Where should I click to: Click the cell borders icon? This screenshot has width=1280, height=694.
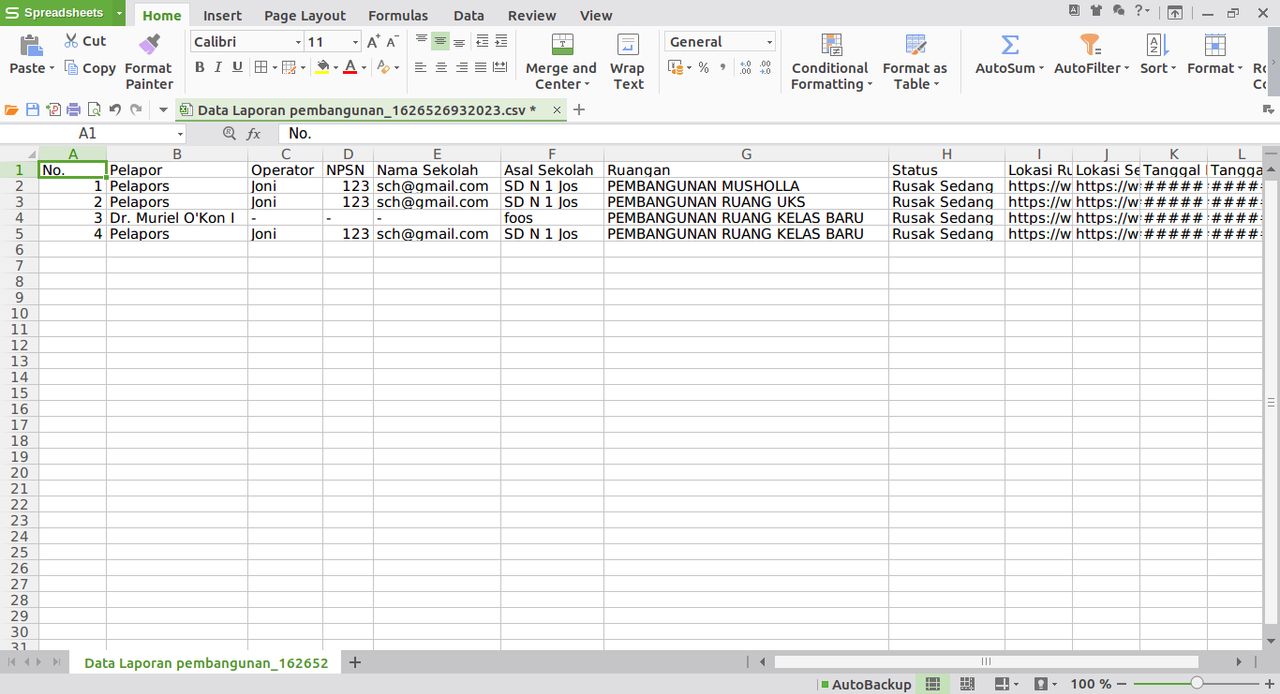(261, 67)
